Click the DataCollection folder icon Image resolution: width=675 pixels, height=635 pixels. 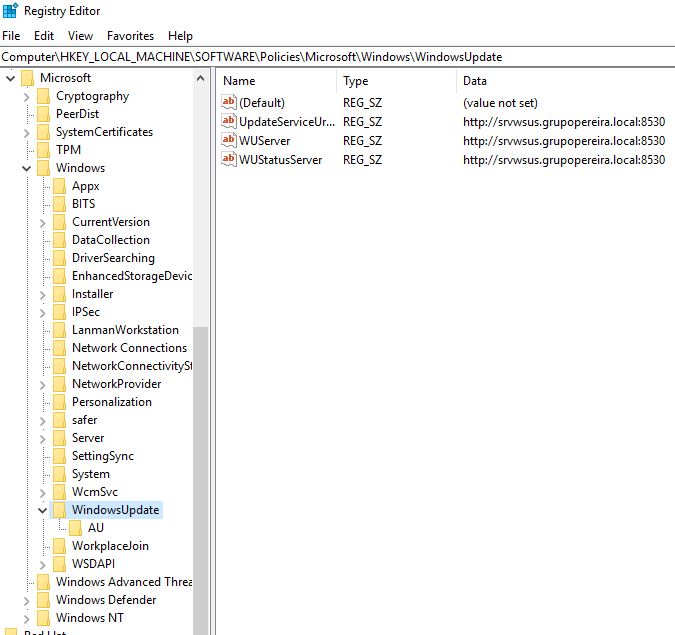click(x=59, y=240)
